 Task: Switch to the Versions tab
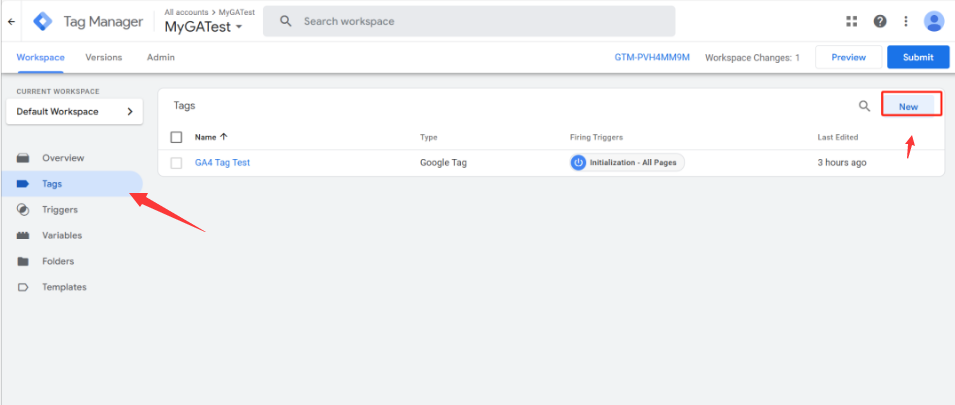(x=104, y=57)
